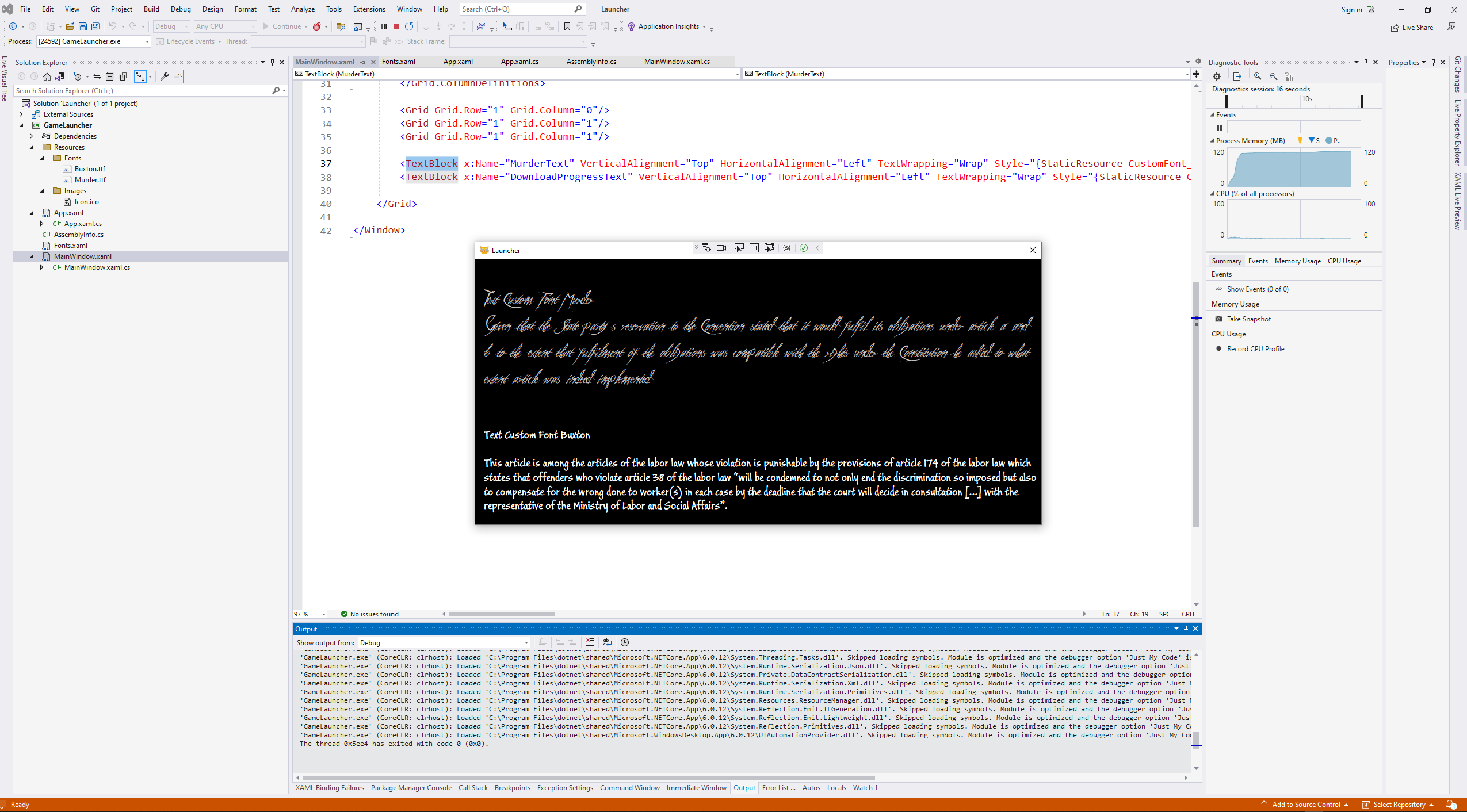1467x812 pixels.
Task: Pause execution with Break All icon
Action: pos(384,26)
